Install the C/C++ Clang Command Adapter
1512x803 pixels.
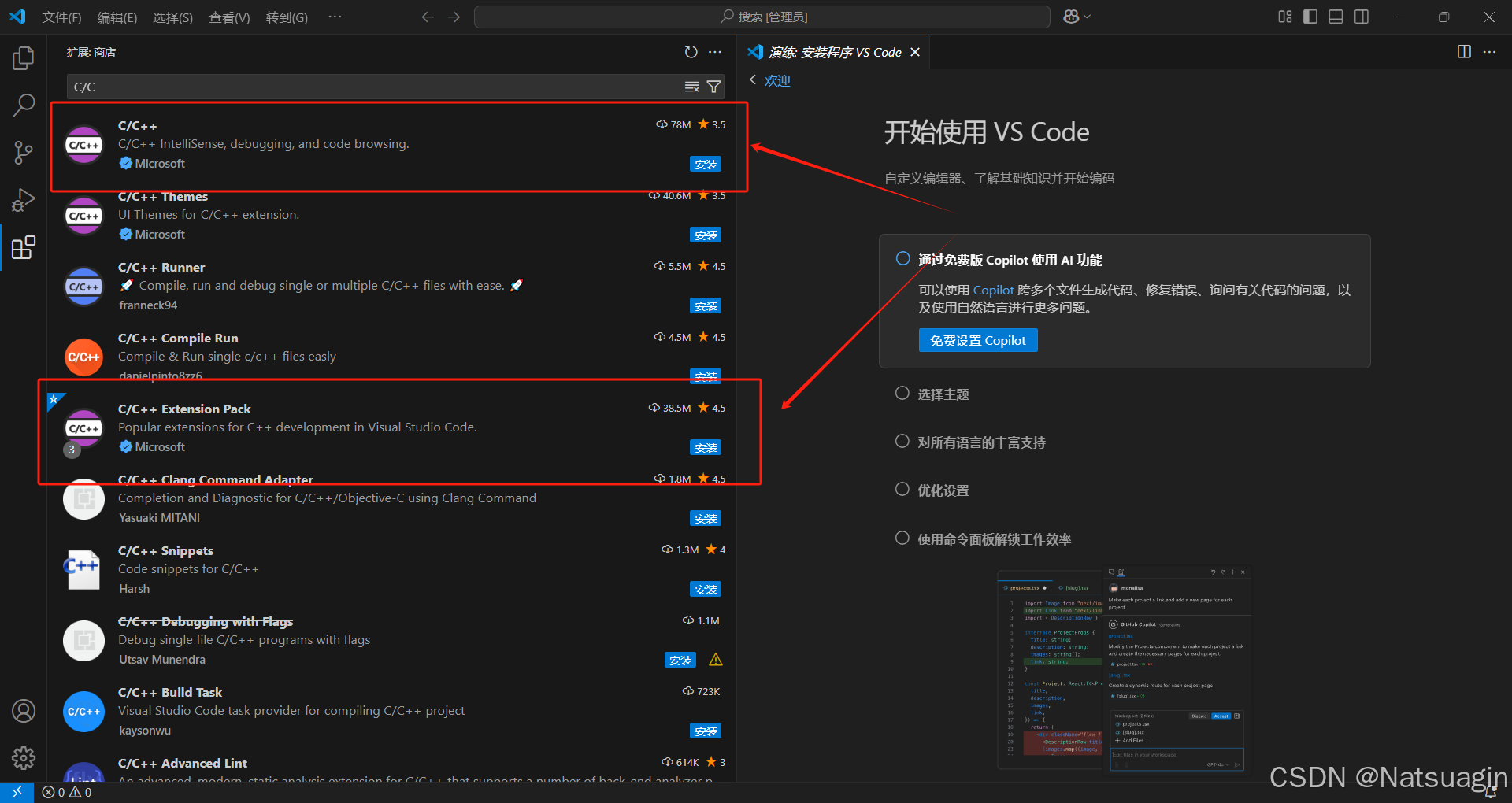tap(706, 518)
